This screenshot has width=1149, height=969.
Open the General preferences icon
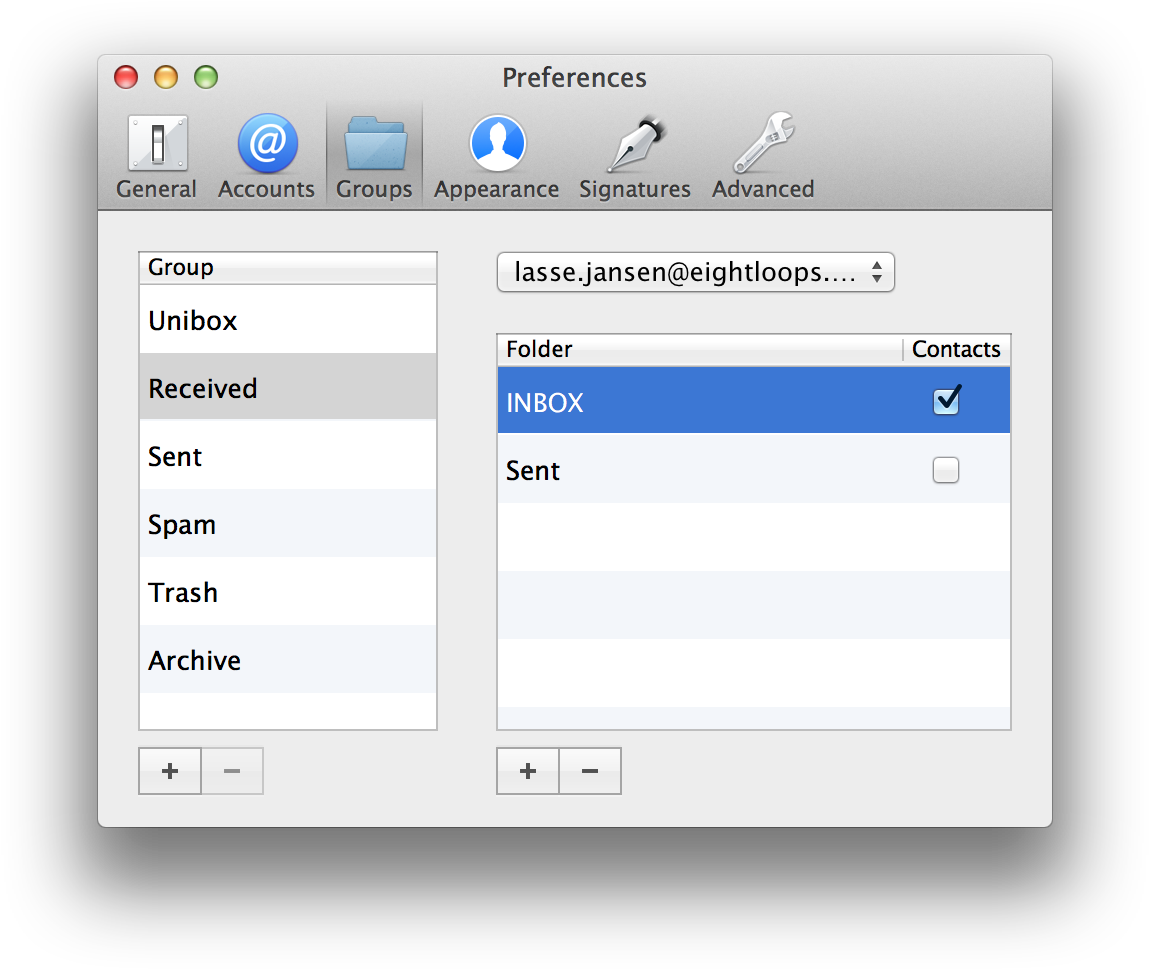(x=156, y=145)
